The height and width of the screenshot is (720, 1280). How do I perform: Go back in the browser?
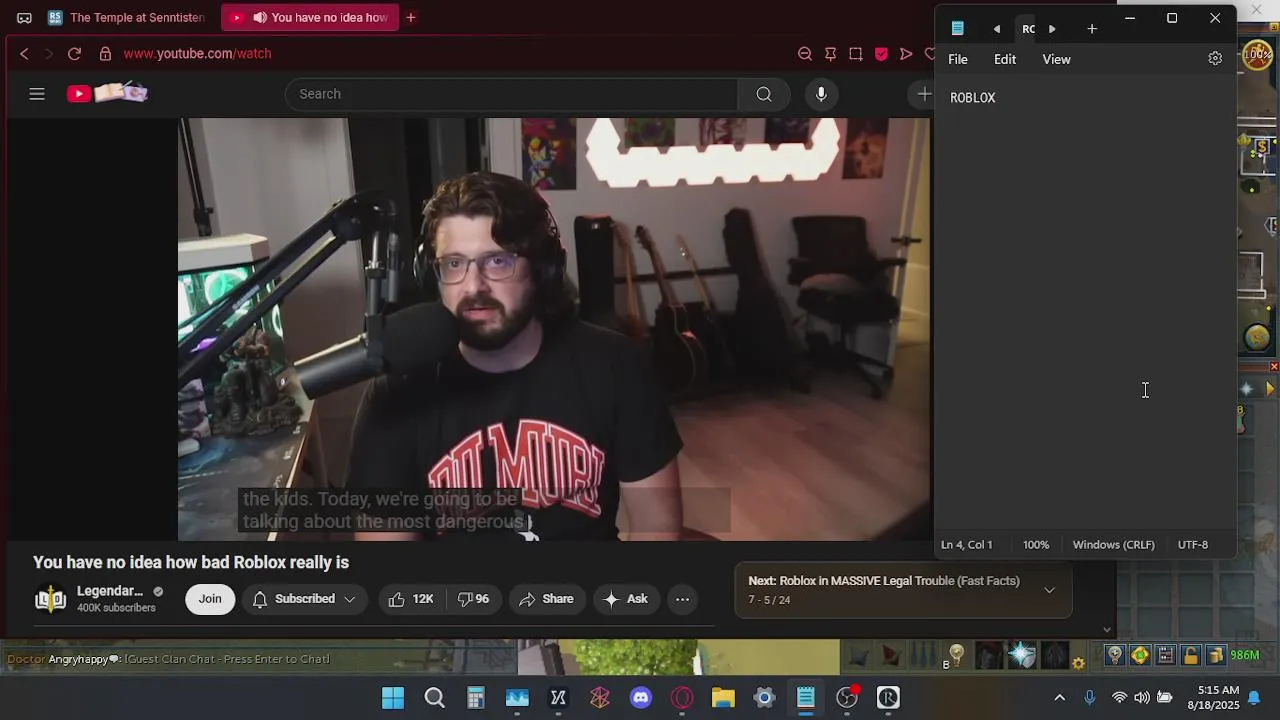(x=24, y=54)
